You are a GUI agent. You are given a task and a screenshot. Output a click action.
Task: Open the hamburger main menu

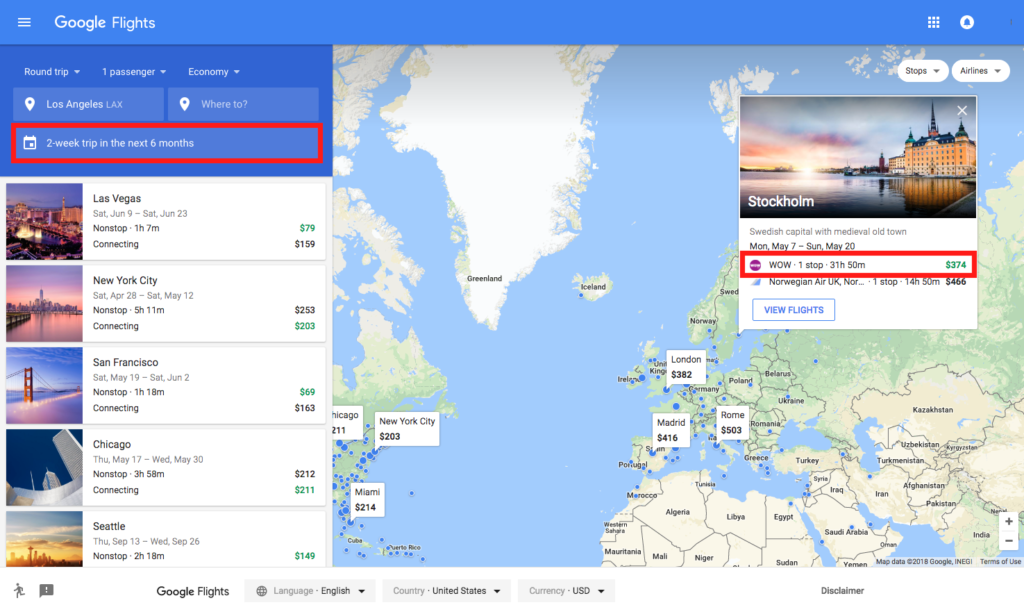pos(24,22)
